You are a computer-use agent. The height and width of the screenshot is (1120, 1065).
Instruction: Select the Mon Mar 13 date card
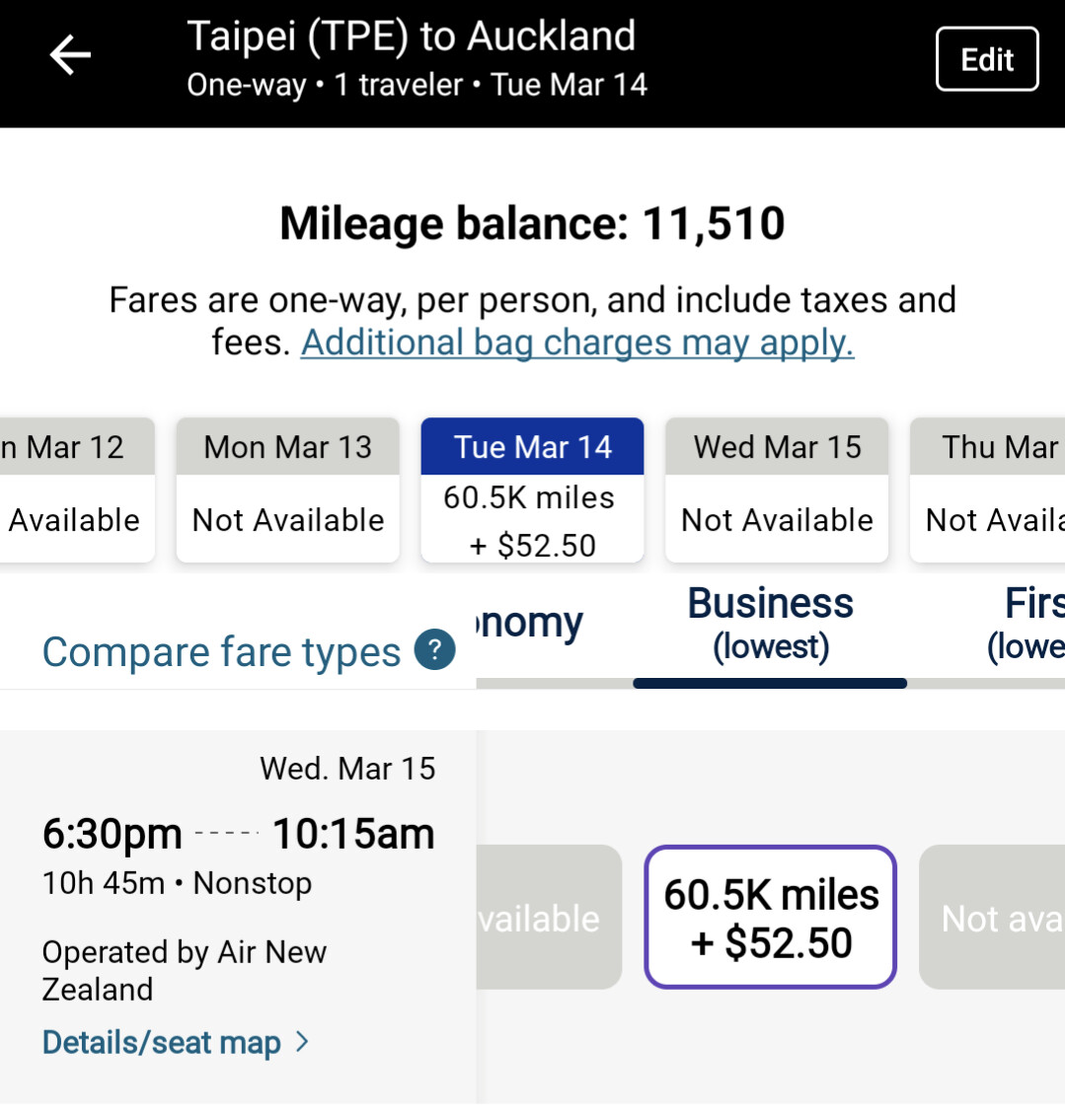pos(288,490)
